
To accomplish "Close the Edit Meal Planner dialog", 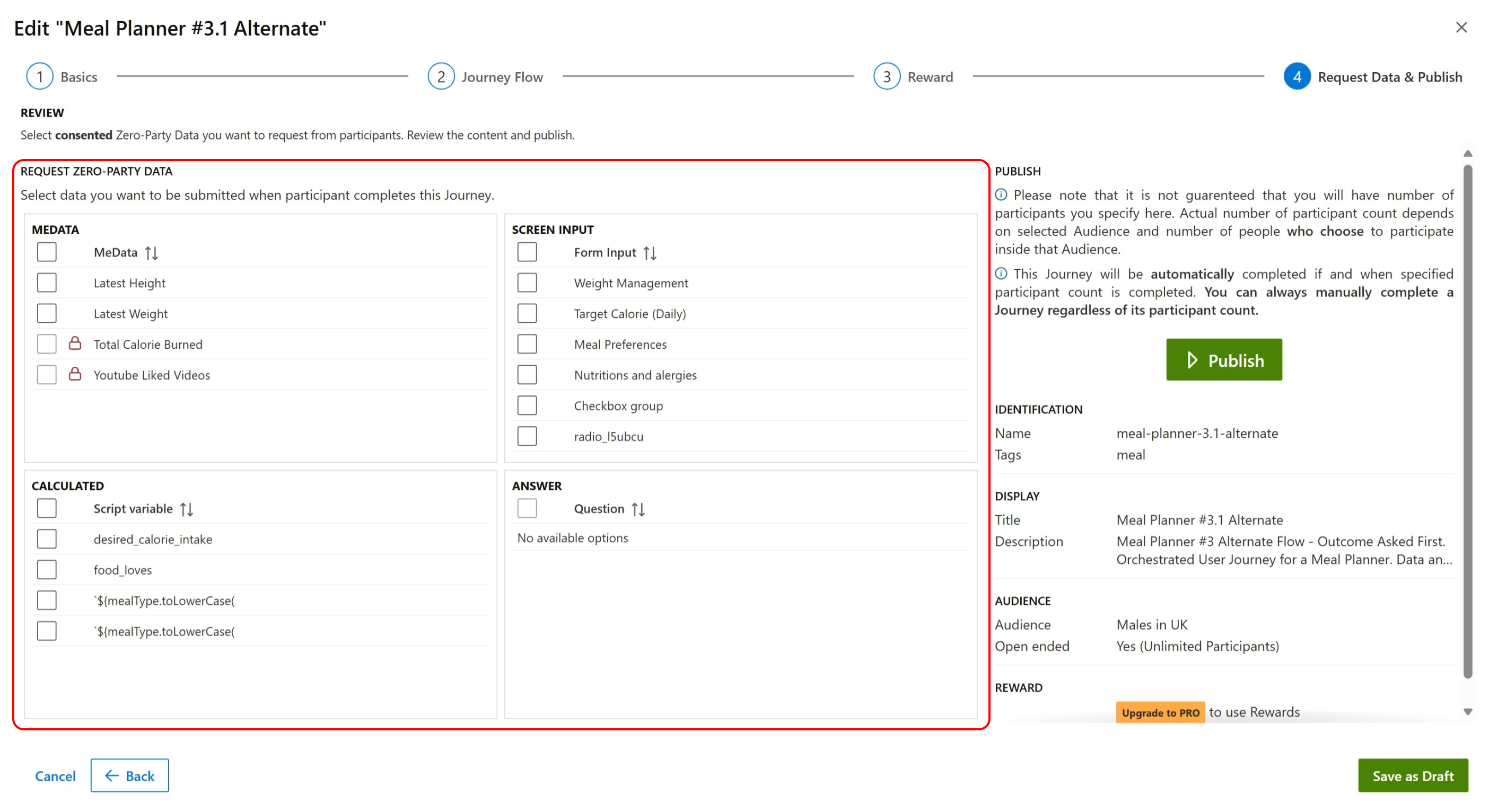I will (x=1461, y=27).
